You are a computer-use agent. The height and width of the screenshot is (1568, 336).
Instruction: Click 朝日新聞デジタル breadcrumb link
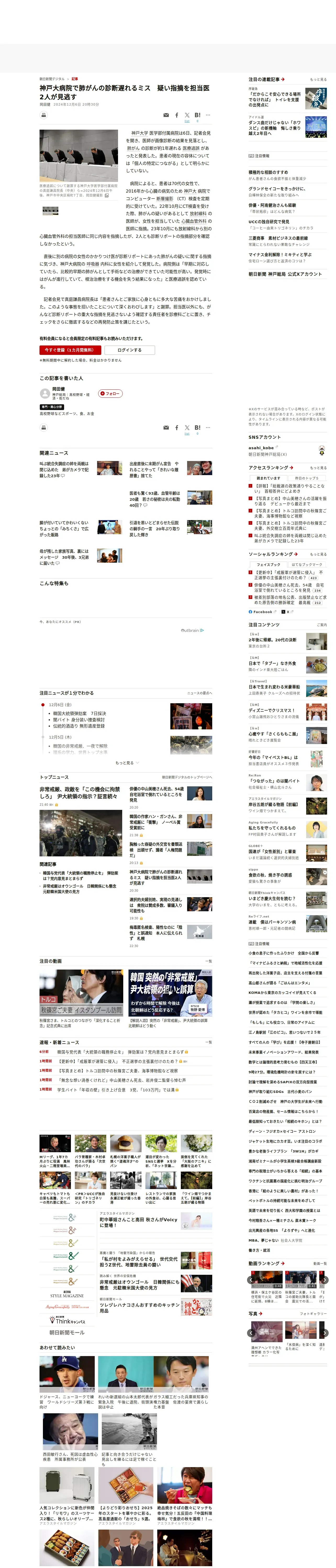point(52,79)
